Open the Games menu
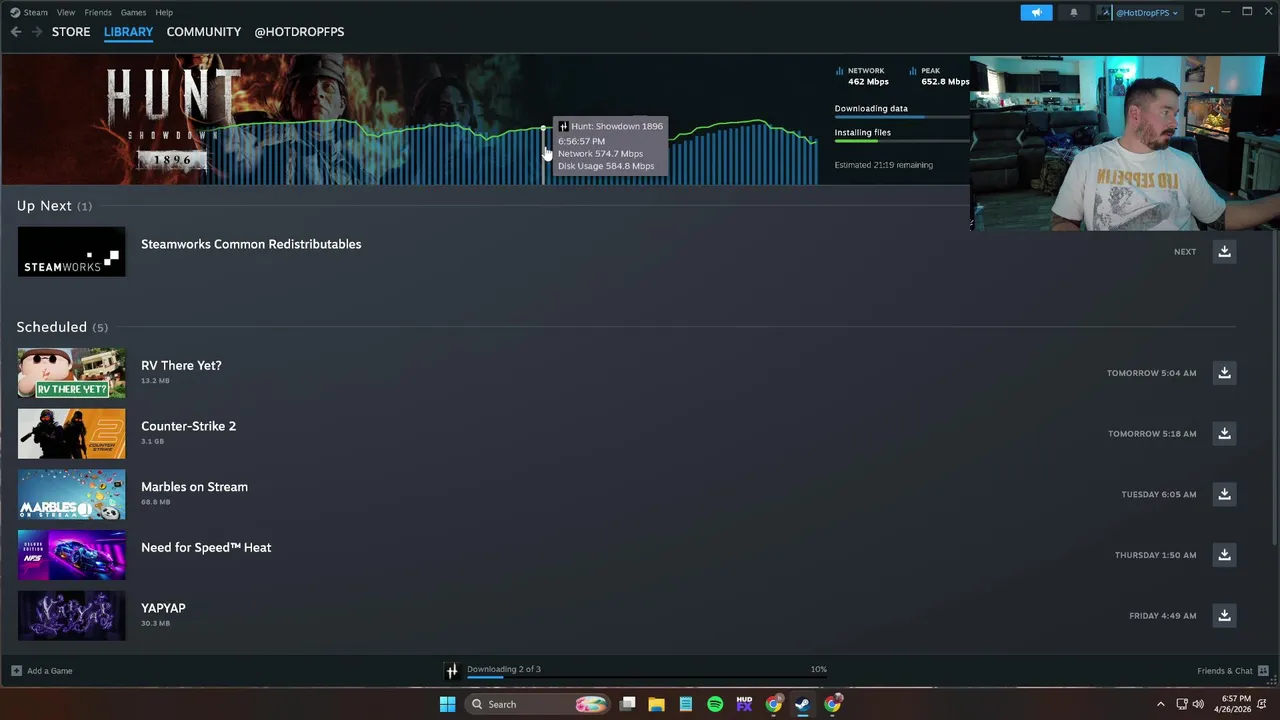Viewport: 1280px width, 720px height. [x=133, y=12]
